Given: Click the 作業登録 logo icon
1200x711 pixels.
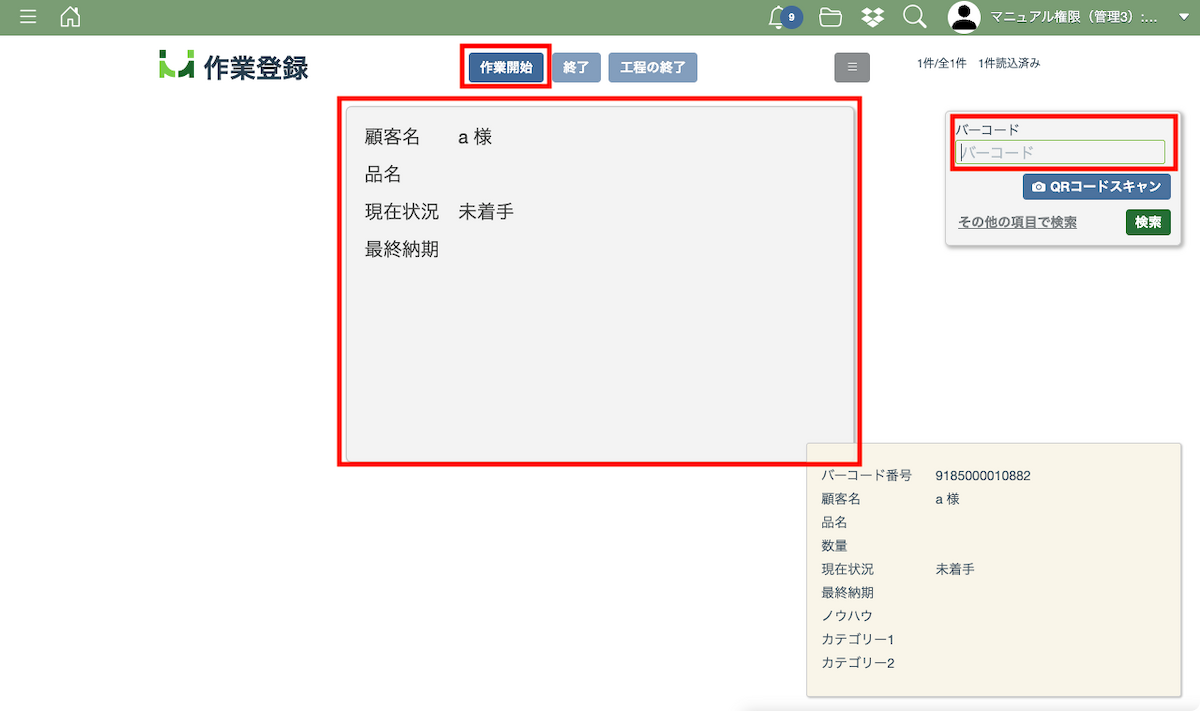Looking at the screenshot, I should (176, 65).
